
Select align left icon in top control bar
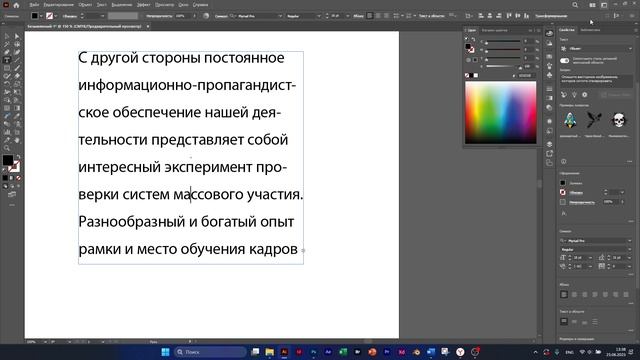point(370,16)
